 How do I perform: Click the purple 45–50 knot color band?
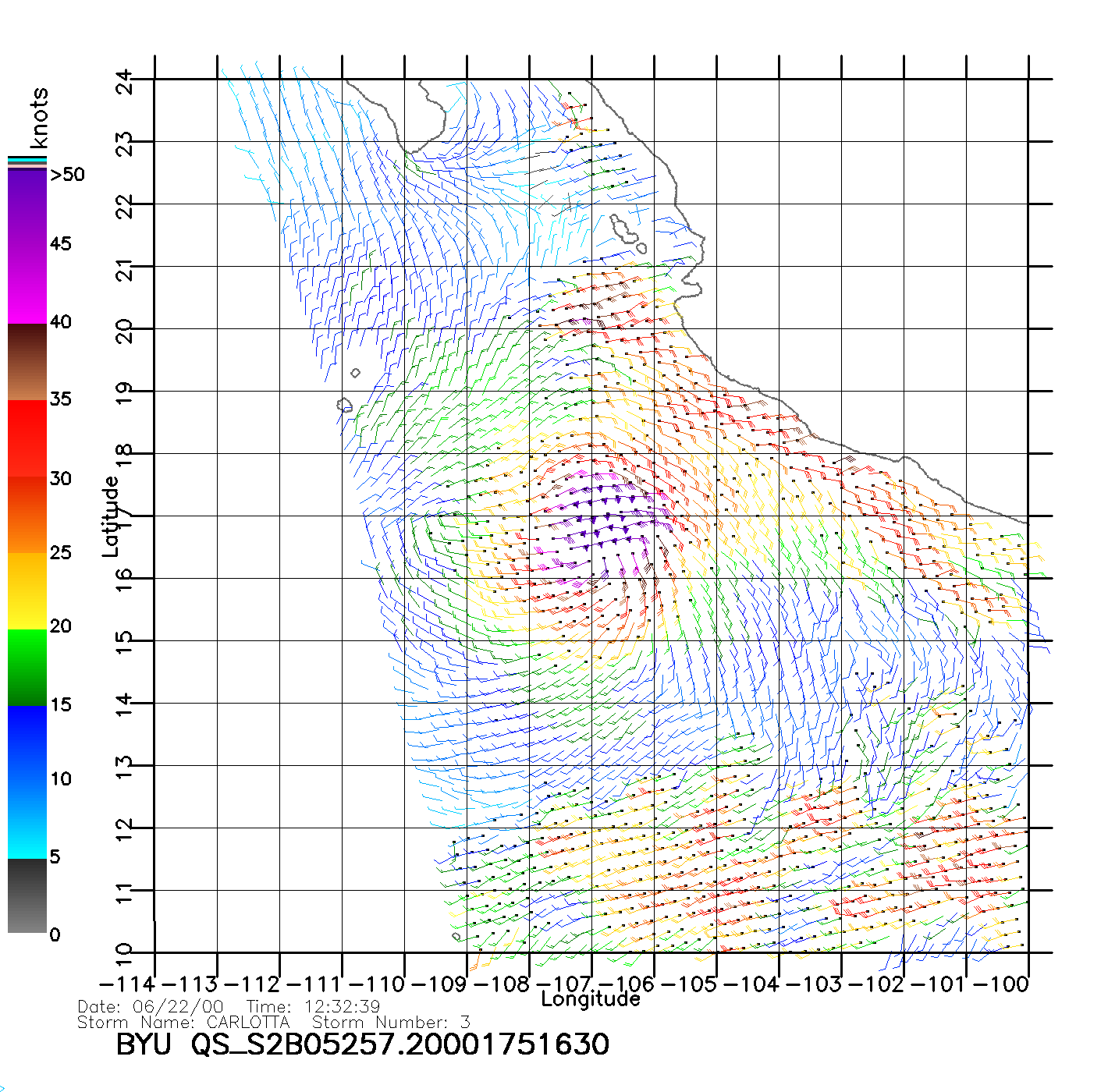click(x=27, y=207)
